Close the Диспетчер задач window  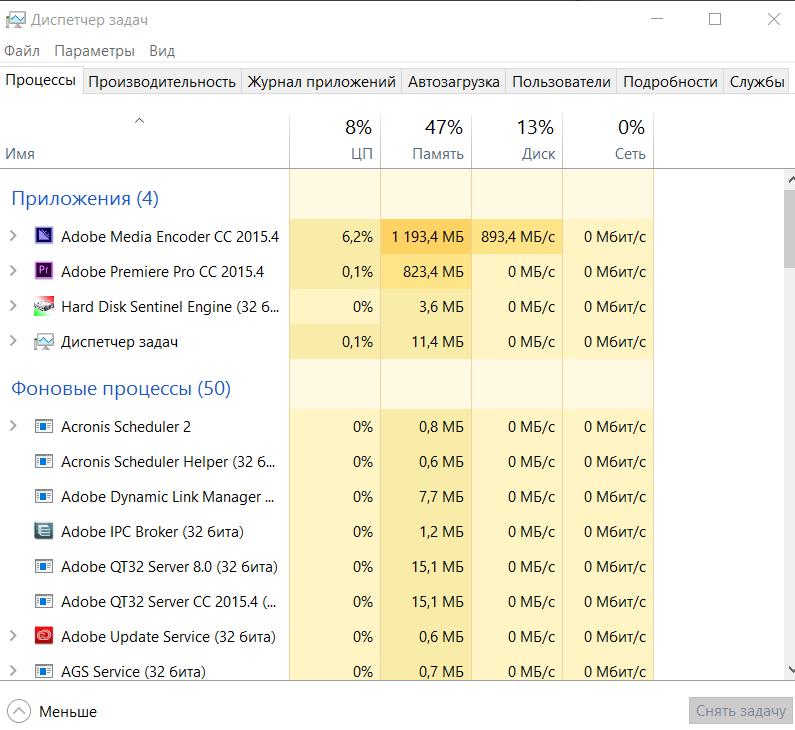(x=774, y=19)
